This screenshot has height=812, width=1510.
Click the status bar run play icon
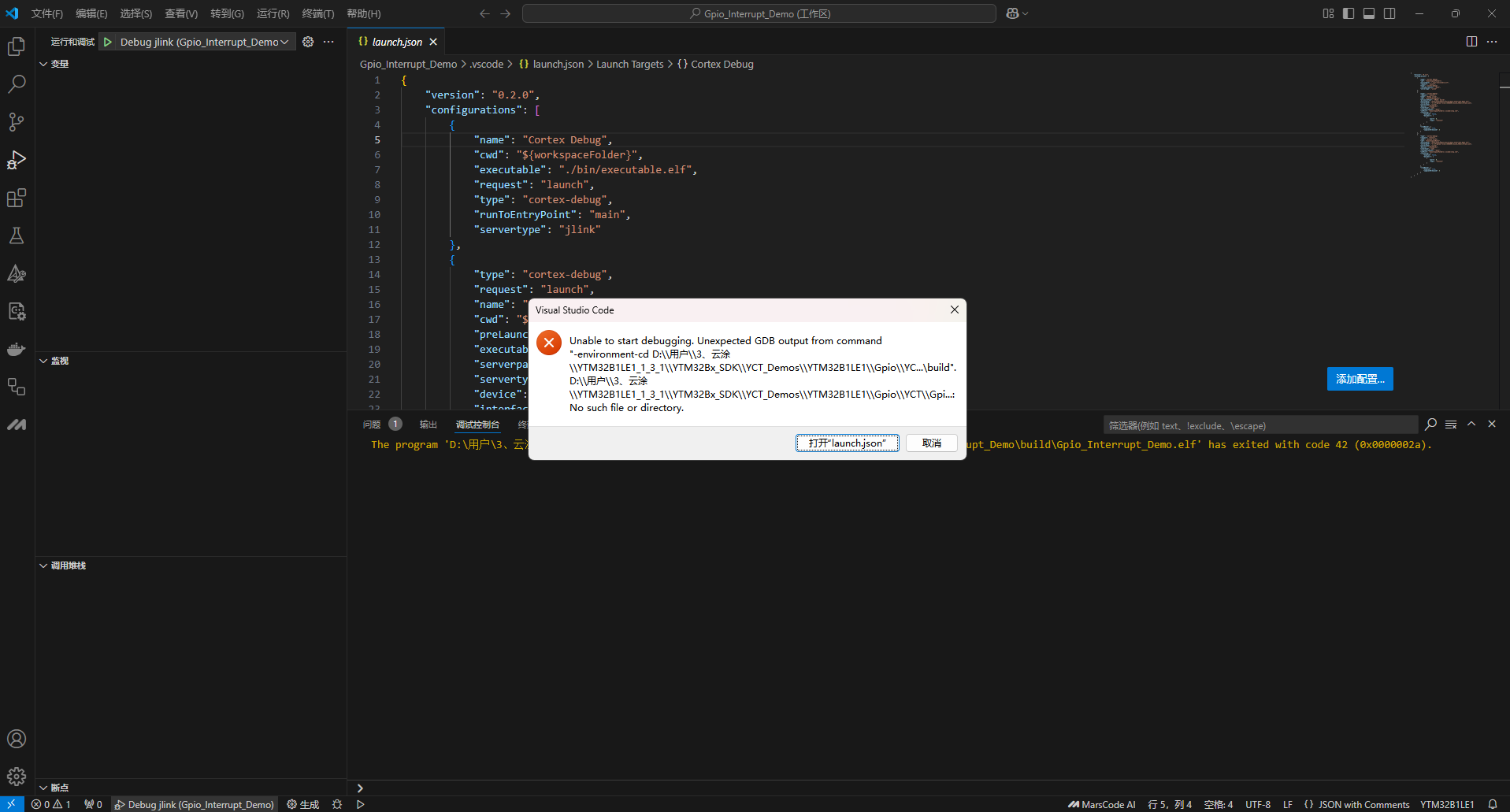360,804
